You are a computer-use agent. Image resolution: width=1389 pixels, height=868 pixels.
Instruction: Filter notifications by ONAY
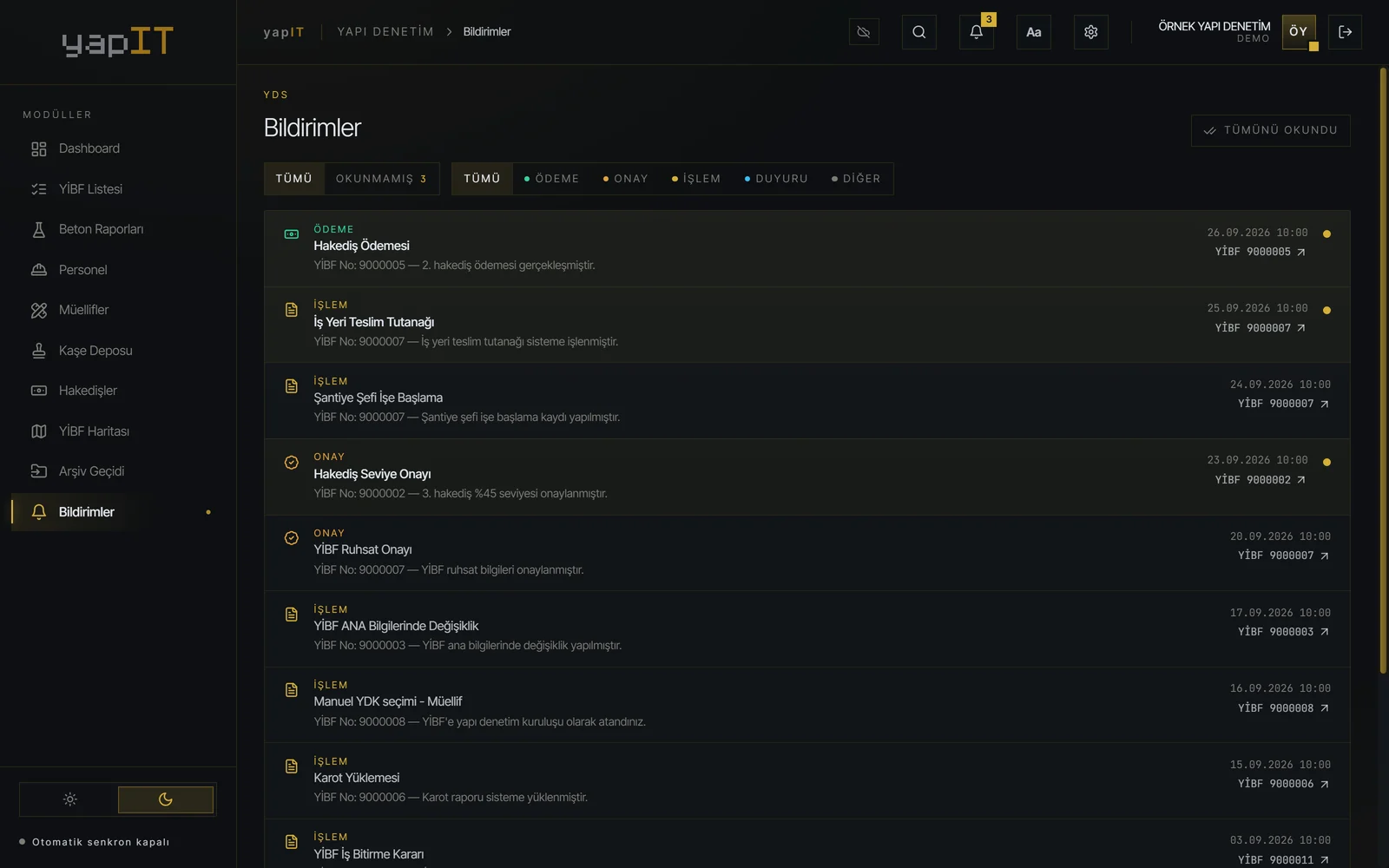tap(626, 179)
